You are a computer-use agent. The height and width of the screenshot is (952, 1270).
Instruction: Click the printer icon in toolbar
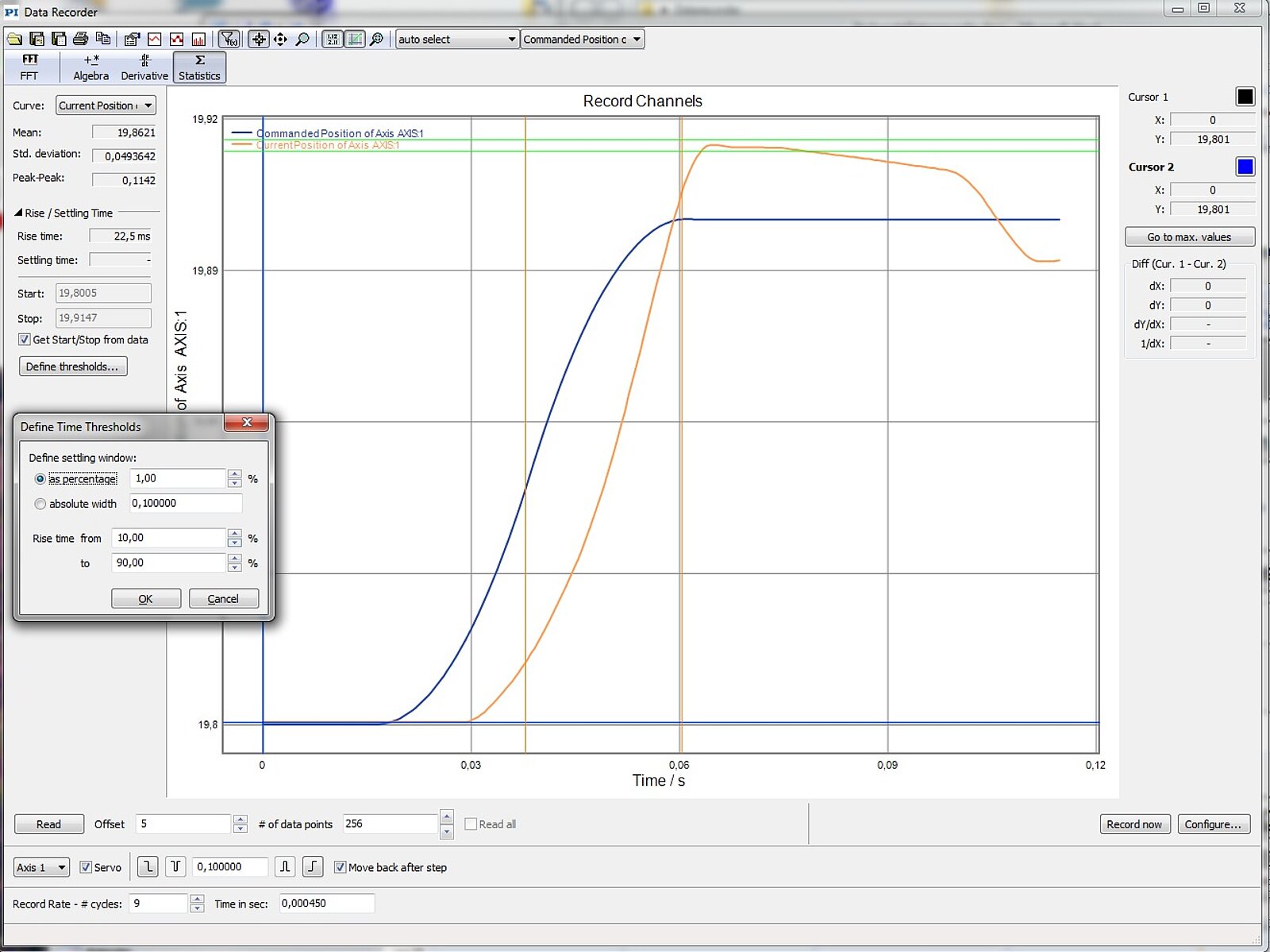pyautogui.click(x=80, y=39)
